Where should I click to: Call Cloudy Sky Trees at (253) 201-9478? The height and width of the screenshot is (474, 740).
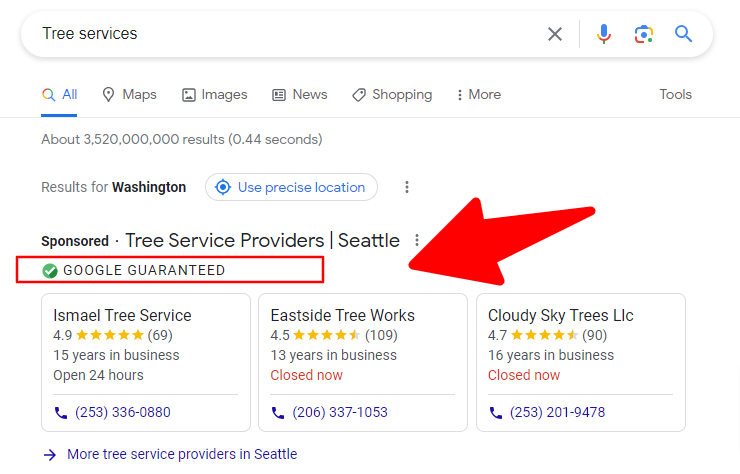tap(557, 413)
